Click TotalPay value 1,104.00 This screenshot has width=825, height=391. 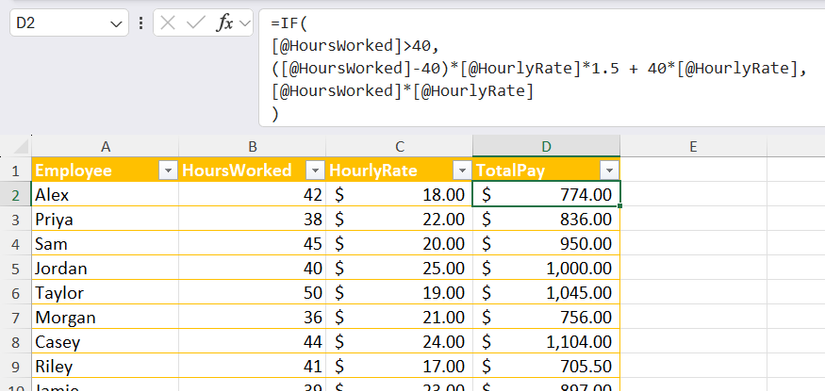click(x=546, y=342)
